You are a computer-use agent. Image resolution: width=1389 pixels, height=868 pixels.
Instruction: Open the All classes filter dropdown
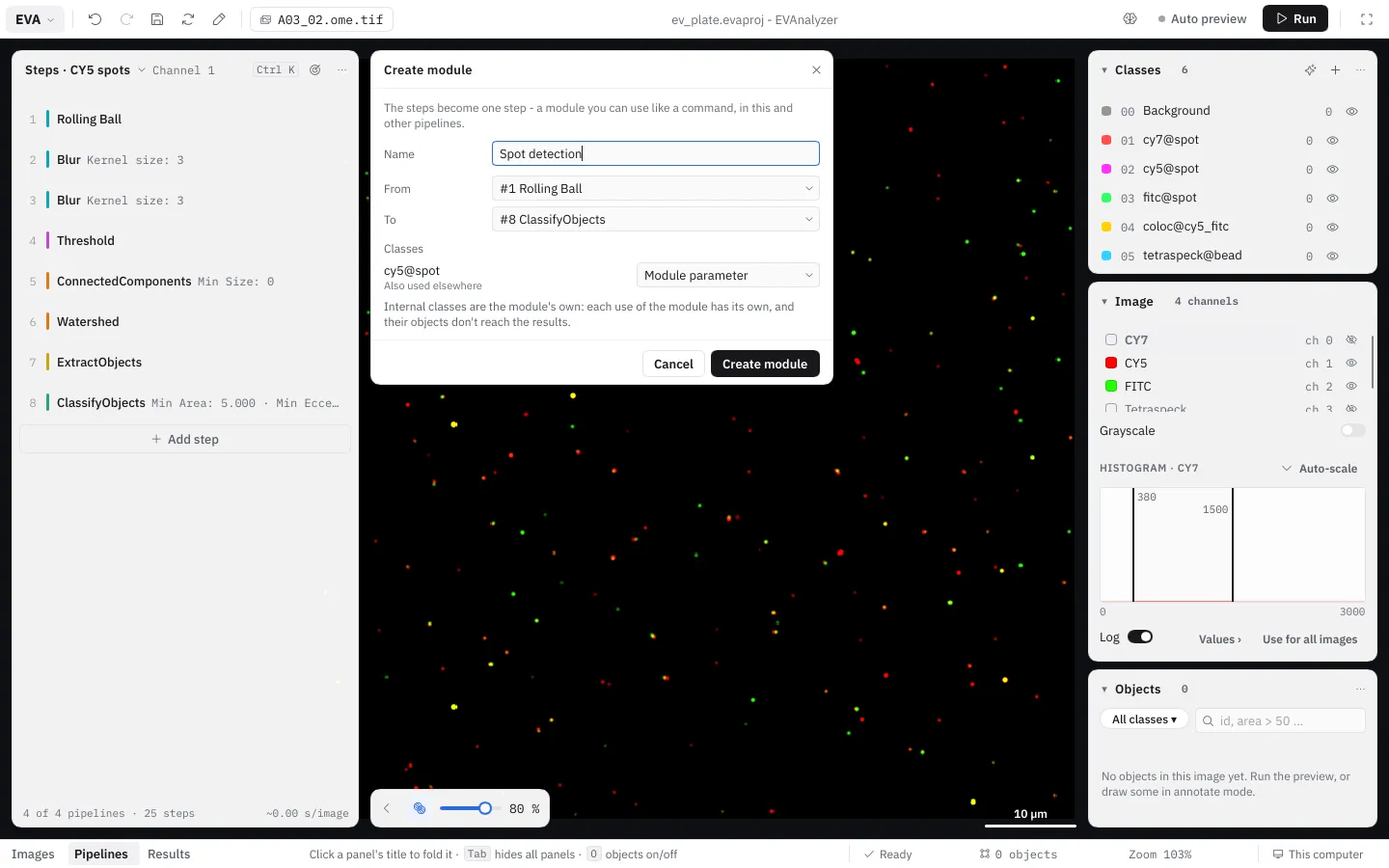point(1144,720)
